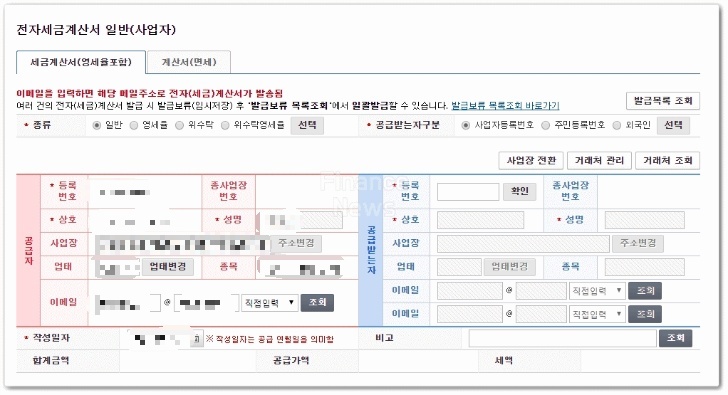This screenshot has height=395, width=728.
Task: Click supplier 업태변경 button
Action: tap(168, 266)
